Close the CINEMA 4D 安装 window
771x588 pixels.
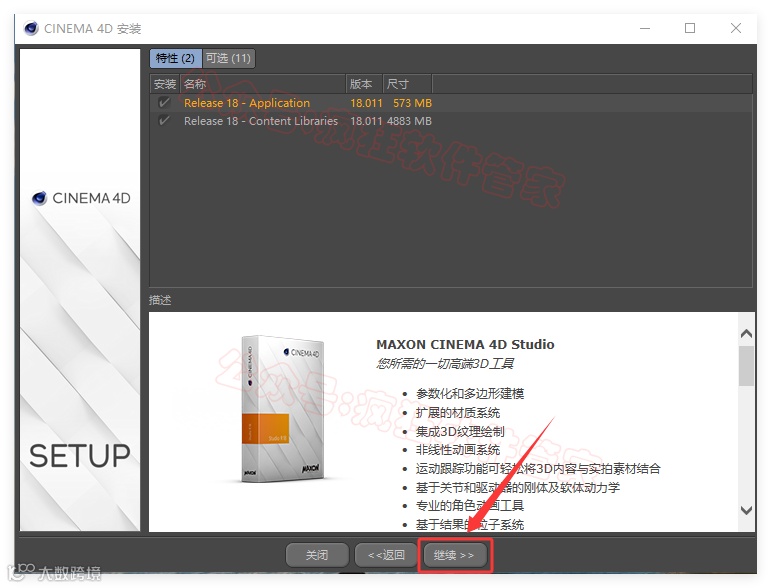tap(736, 29)
